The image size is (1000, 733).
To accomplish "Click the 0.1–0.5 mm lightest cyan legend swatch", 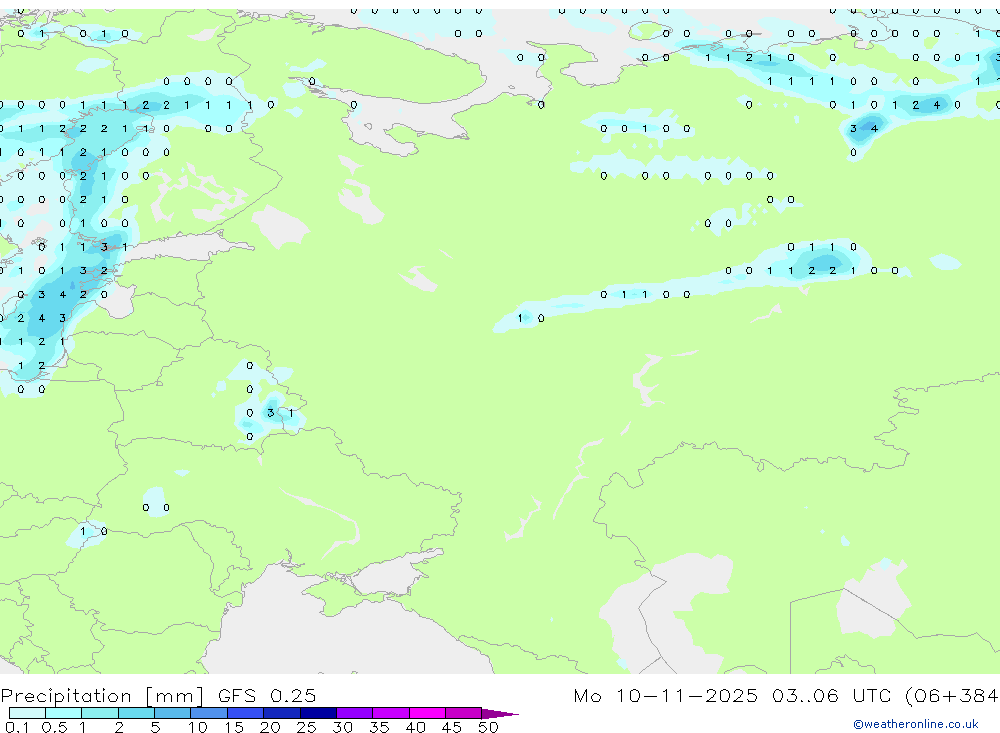I will 27,713.
